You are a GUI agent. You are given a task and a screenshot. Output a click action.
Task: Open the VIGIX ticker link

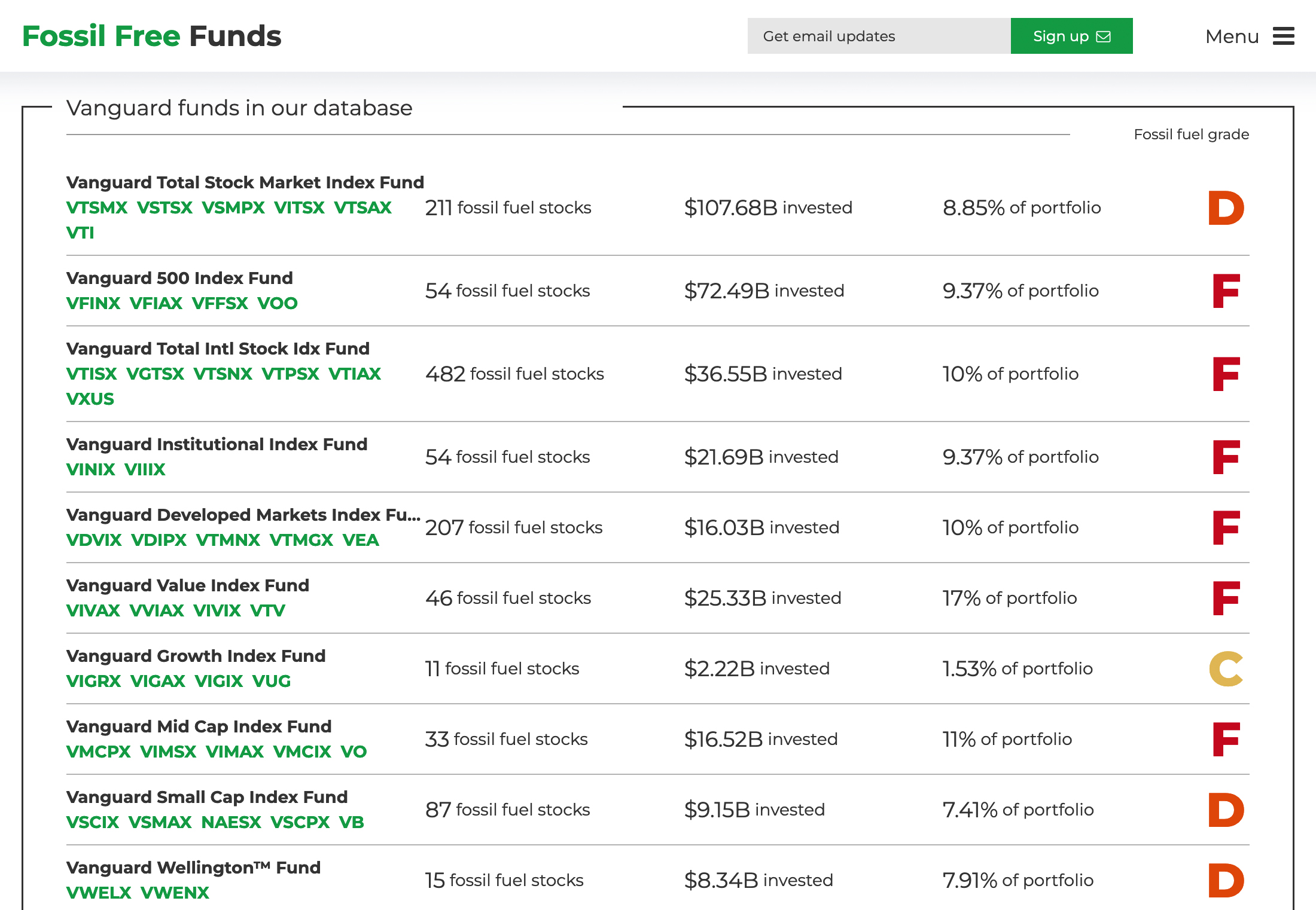(x=219, y=681)
